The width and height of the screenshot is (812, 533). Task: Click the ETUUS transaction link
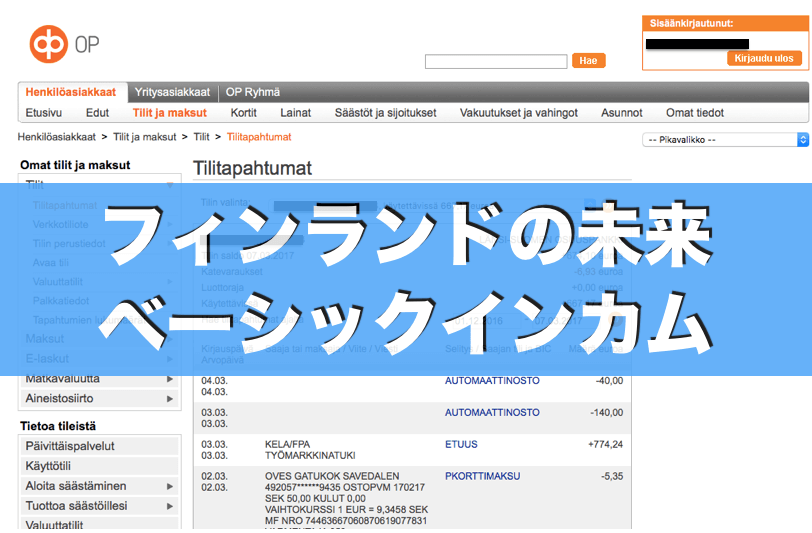click(461, 444)
